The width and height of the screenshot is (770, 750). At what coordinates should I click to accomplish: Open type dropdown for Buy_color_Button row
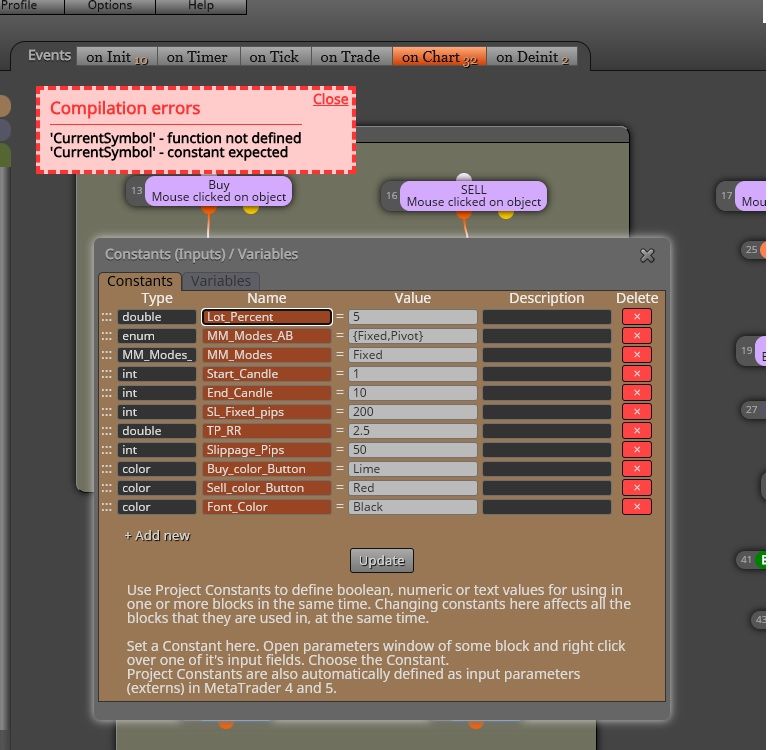(x=157, y=469)
